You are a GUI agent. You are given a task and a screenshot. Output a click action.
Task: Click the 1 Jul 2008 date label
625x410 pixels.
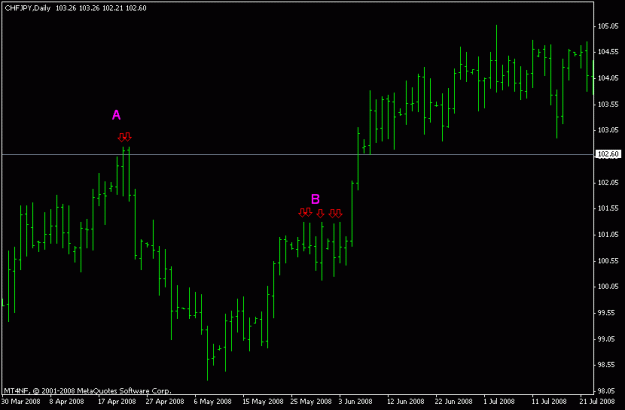coord(499,401)
